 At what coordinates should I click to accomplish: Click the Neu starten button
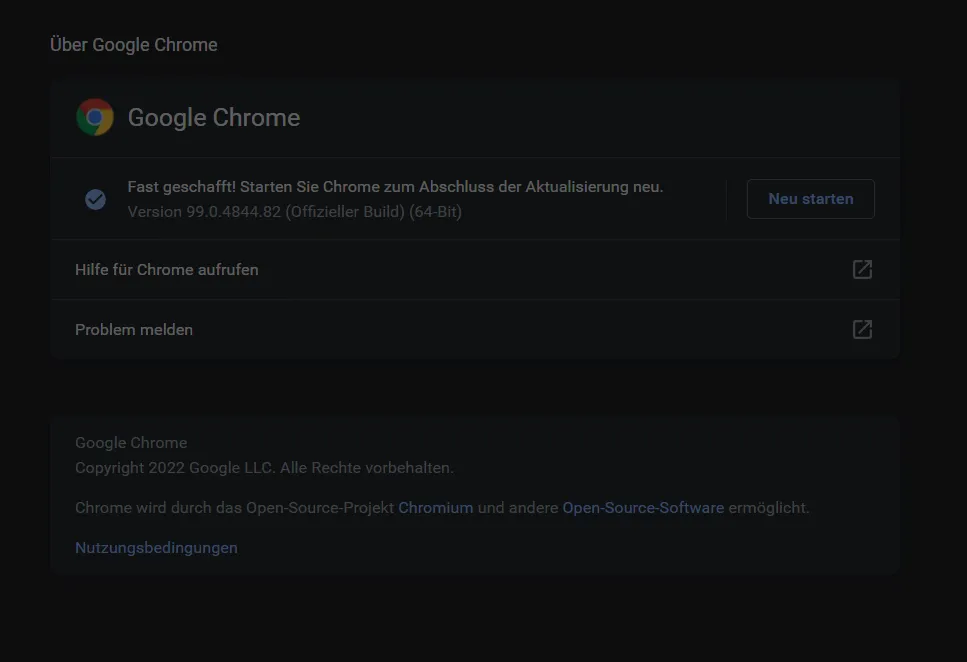pos(810,199)
